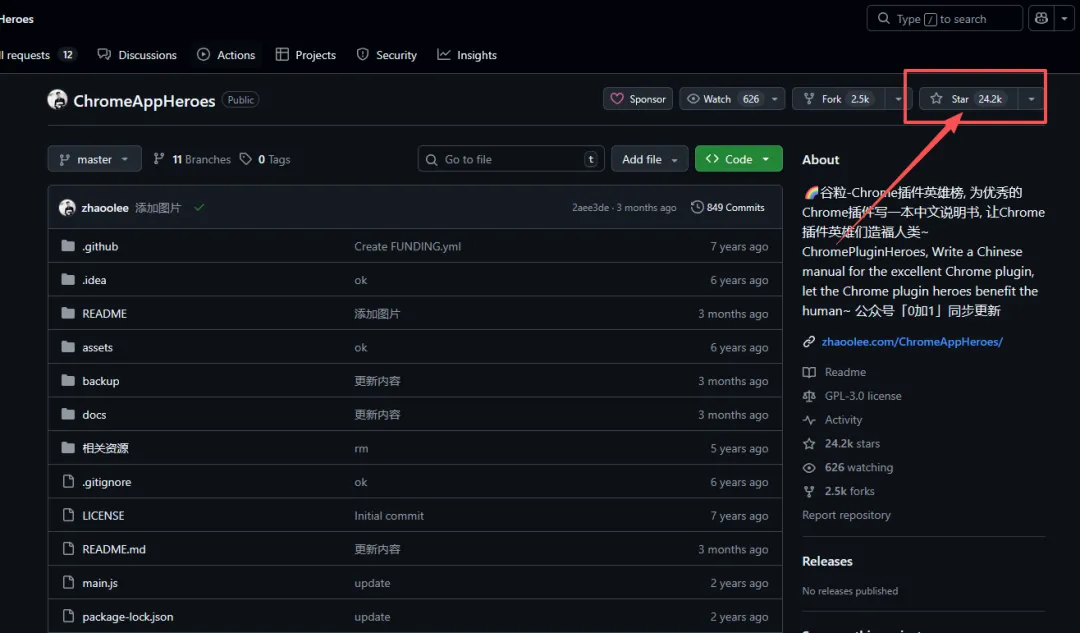Image resolution: width=1080 pixels, height=633 pixels.
Task: Click the green commit status checkmark
Action: [198, 207]
